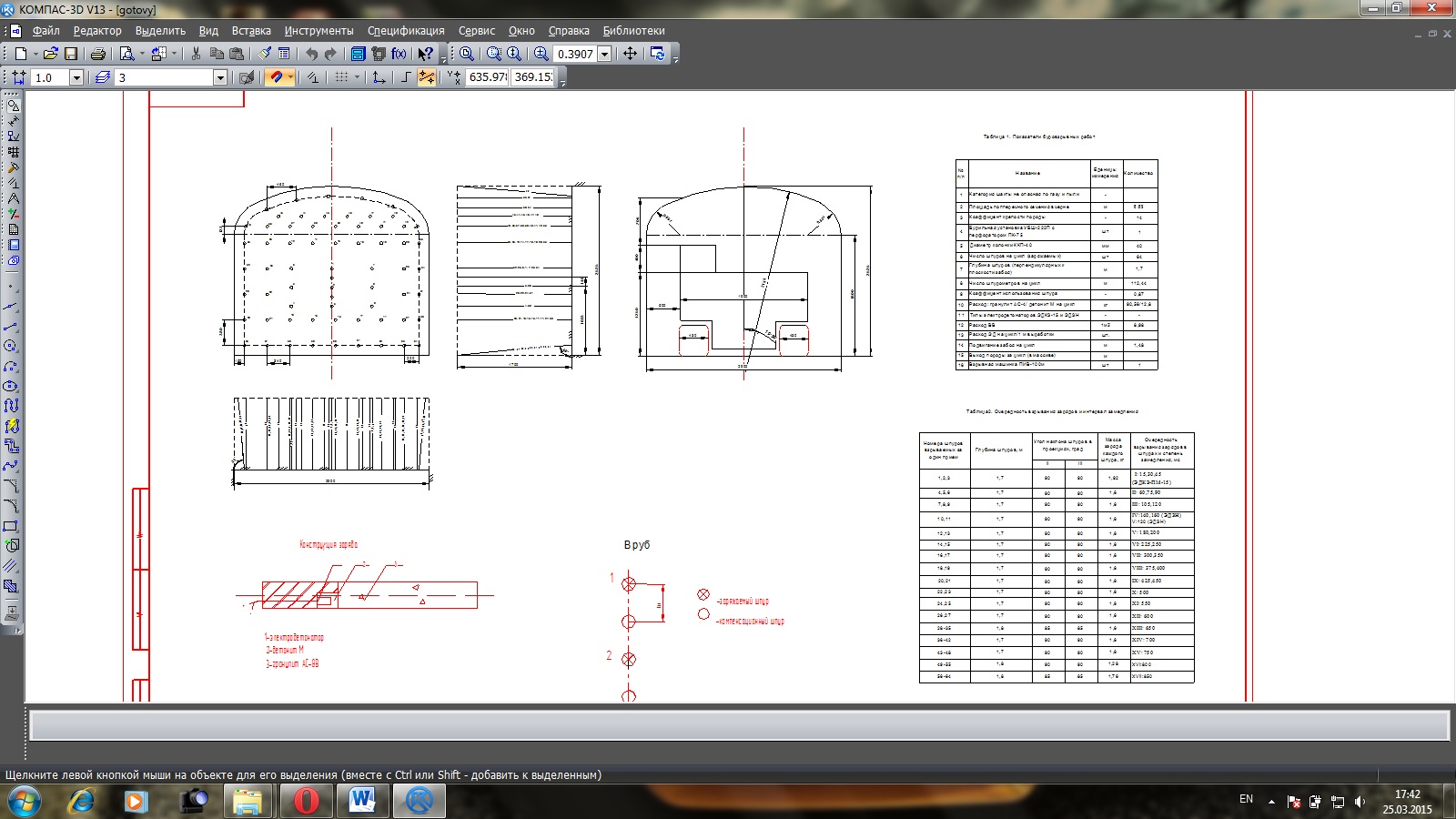Expand the grid settings dropdown arrow
Viewport: 1456px width, 819px height.
pos(357,77)
